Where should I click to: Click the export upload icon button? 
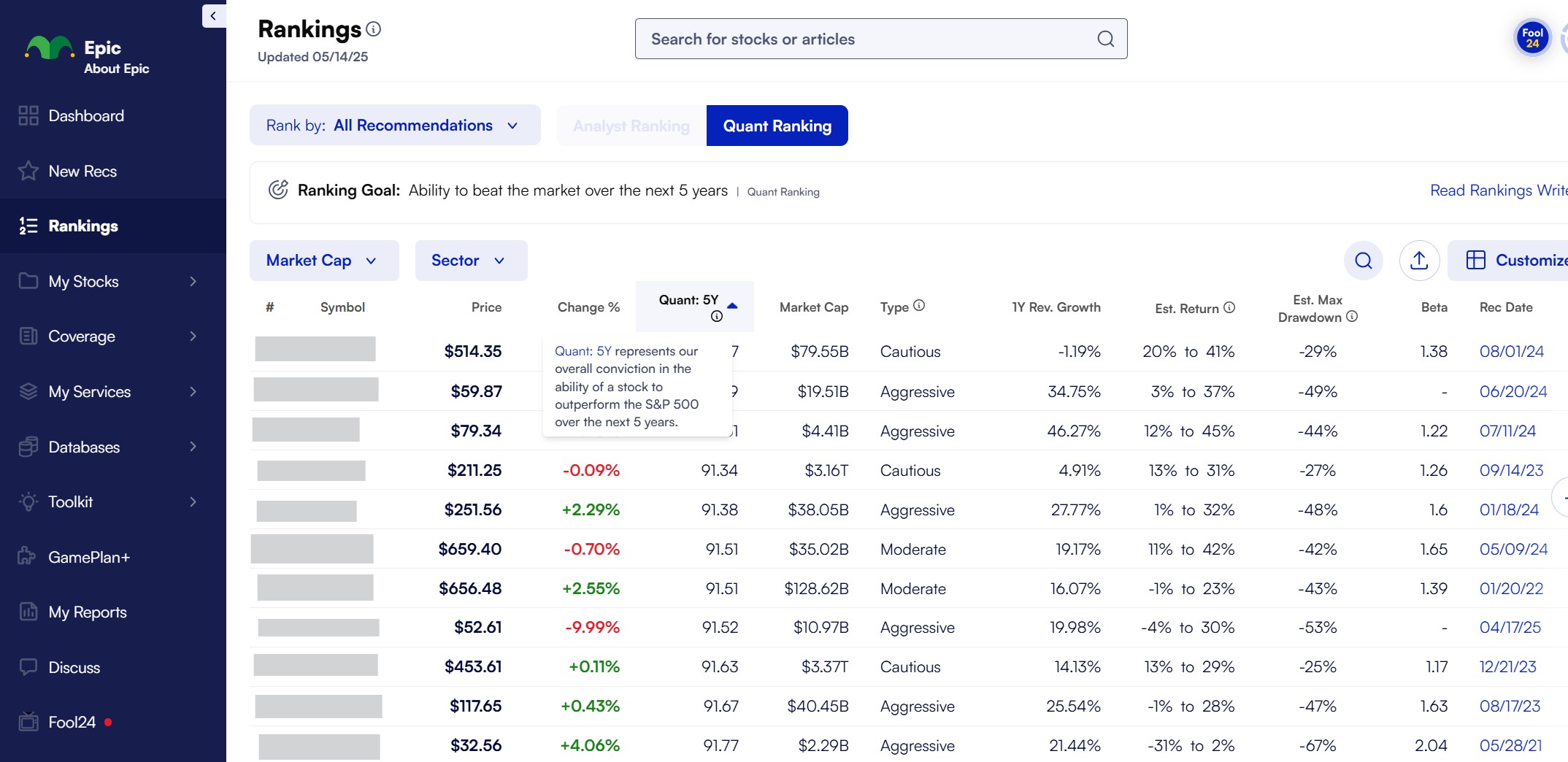1418,261
